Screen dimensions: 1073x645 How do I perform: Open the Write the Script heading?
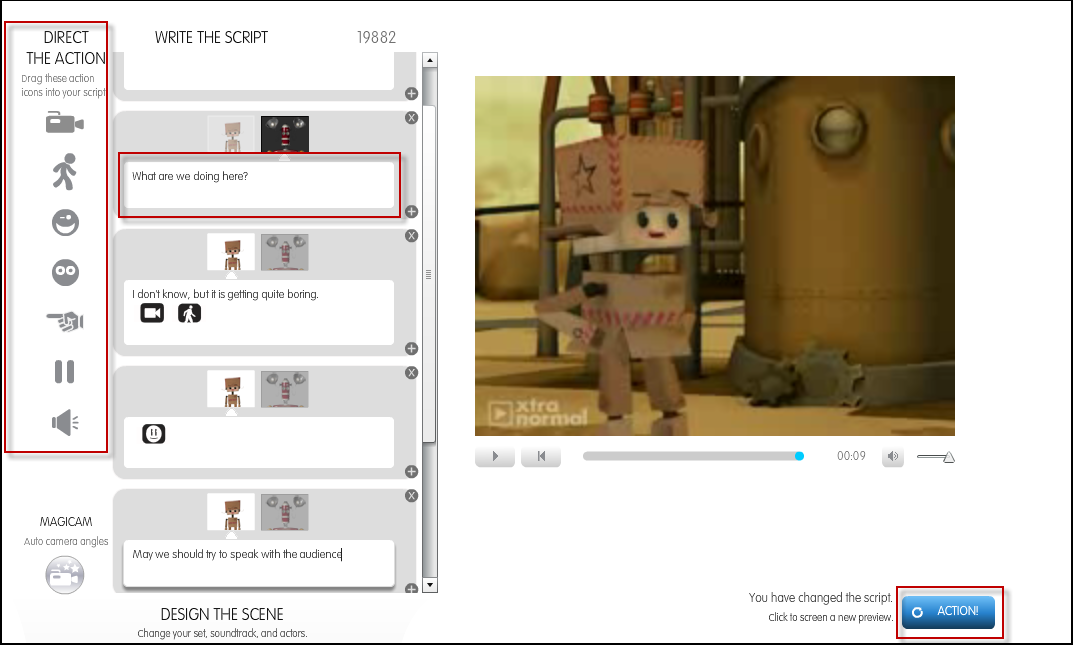tap(211, 38)
